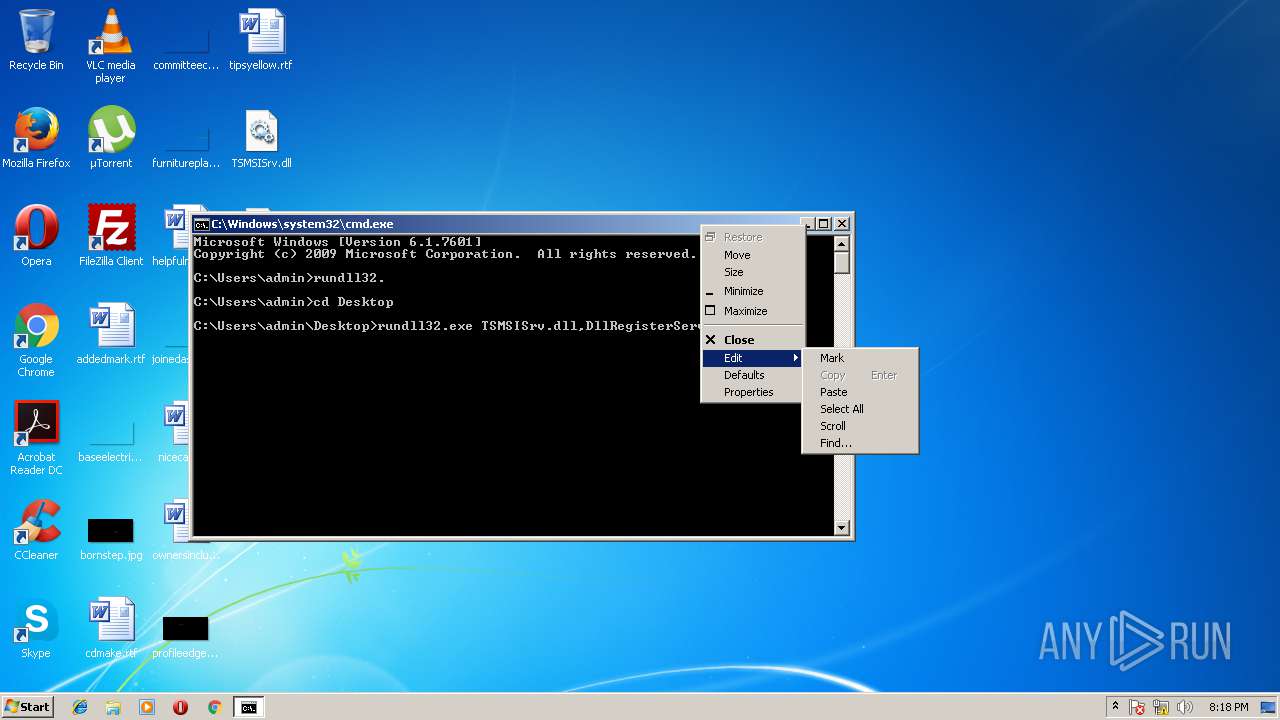Select Minimize from the system menu

[753, 291]
